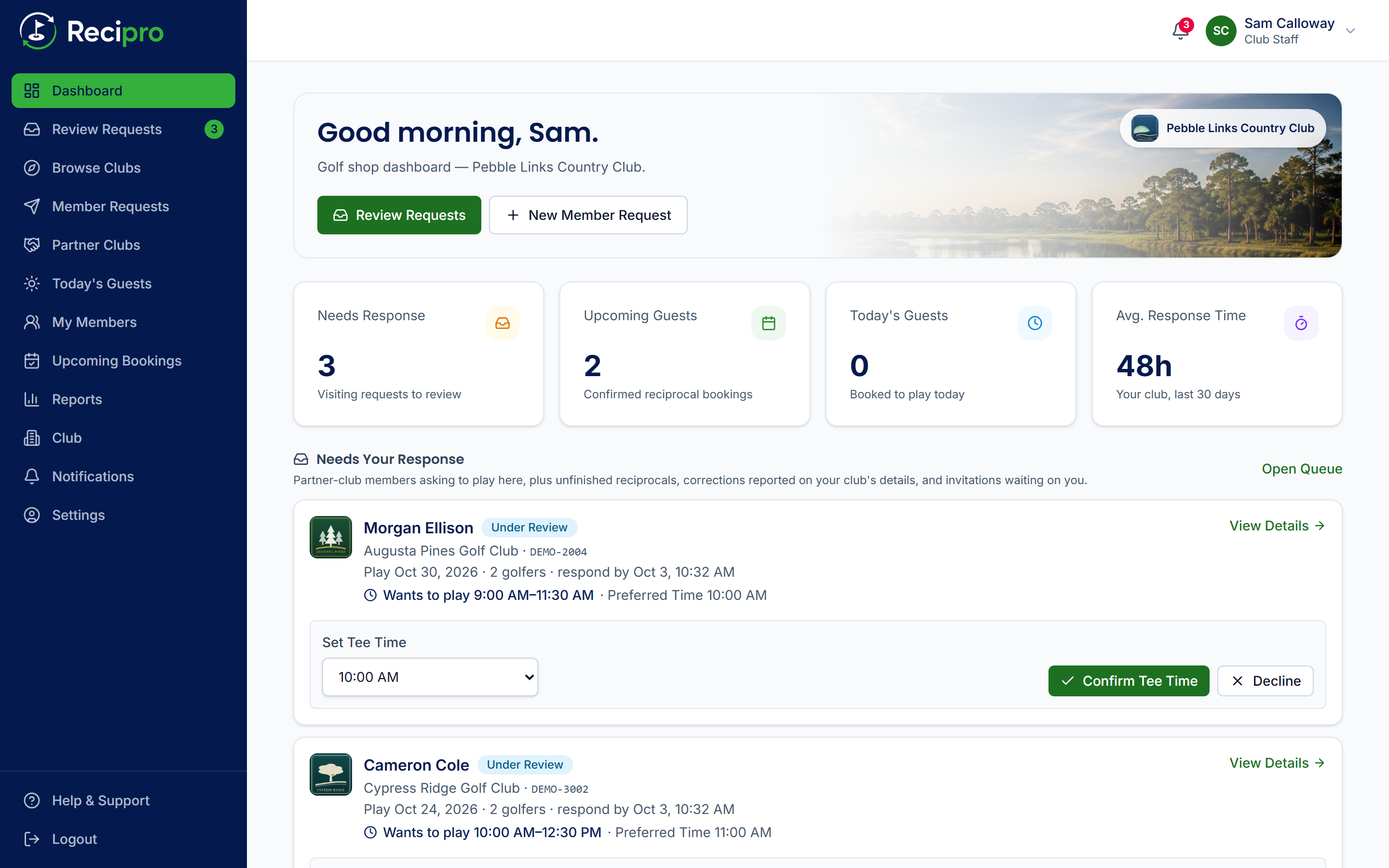Click the Under Review badge for Morgan Ellison
The image size is (1389, 868).
pyautogui.click(x=529, y=527)
